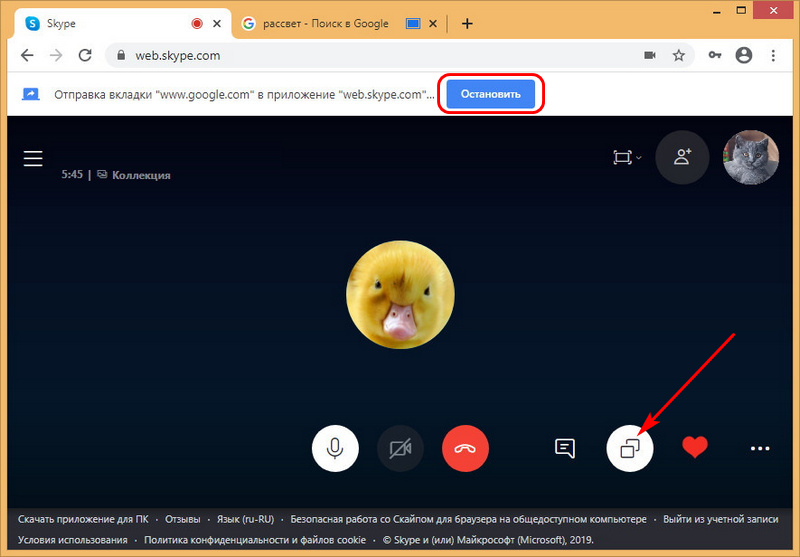The image size is (800, 557).
Task: Open the Chrome three-dot menu
Action: (x=773, y=55)
